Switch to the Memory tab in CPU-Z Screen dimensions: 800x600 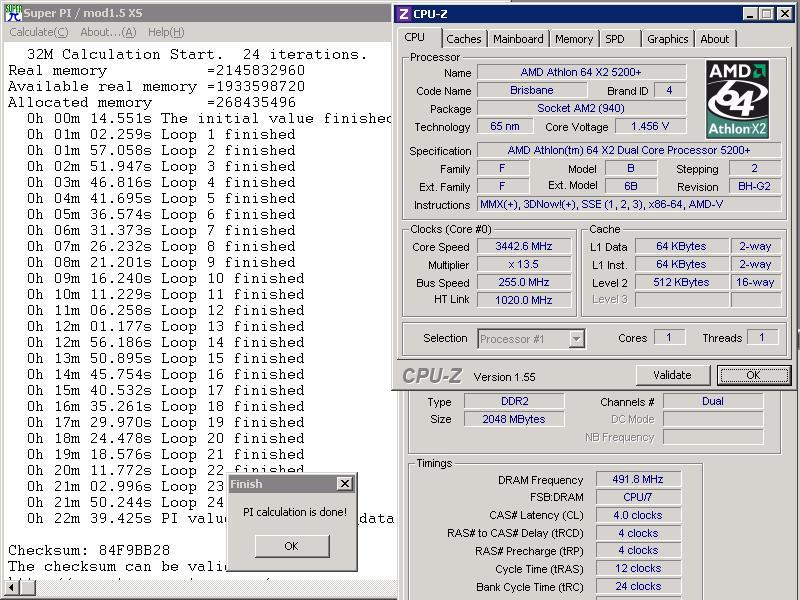(x=573, y=39)
